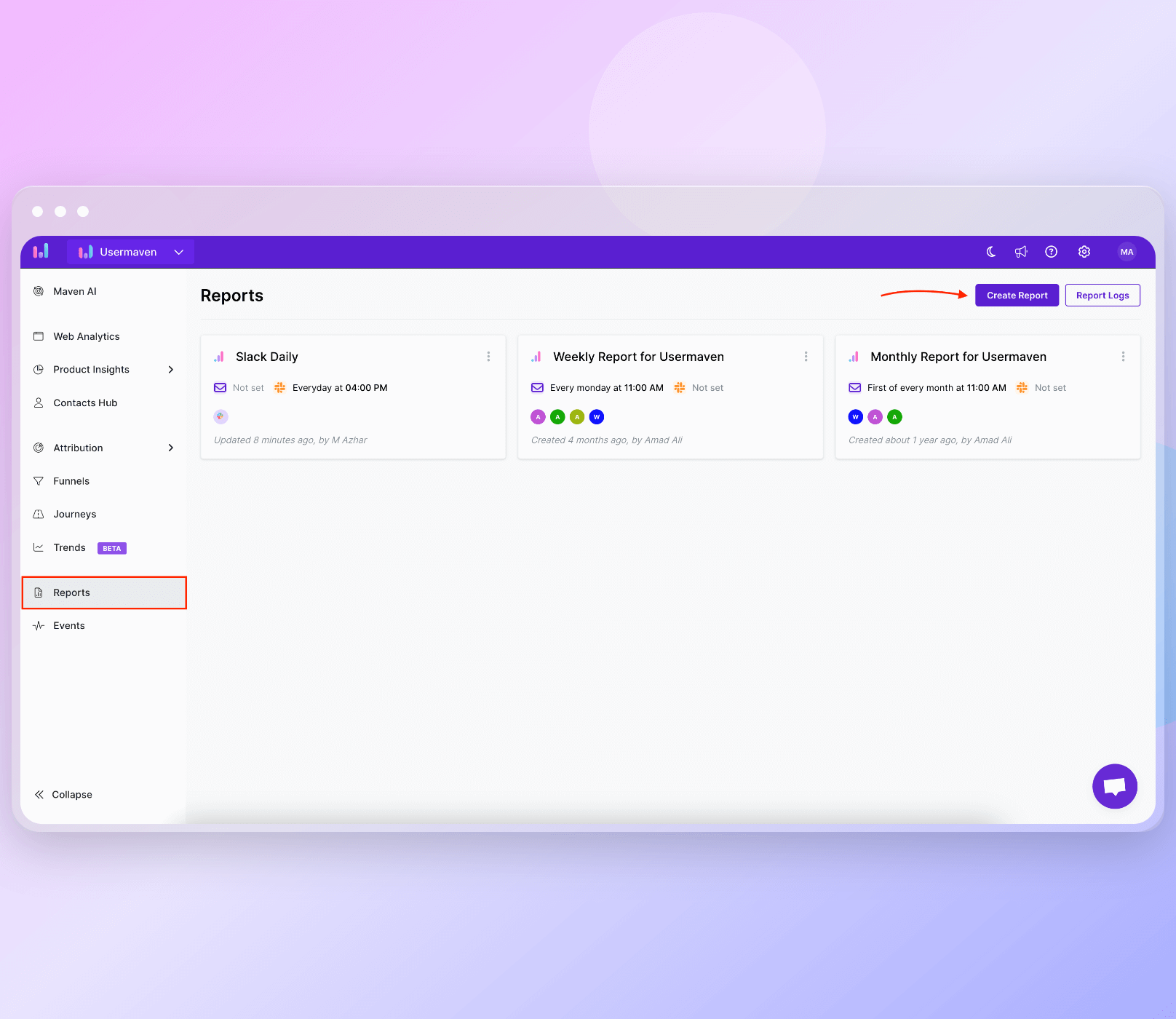Open the Slack Daily report title
This screenshot has height=1019, width=1176.
pos(267,357)
